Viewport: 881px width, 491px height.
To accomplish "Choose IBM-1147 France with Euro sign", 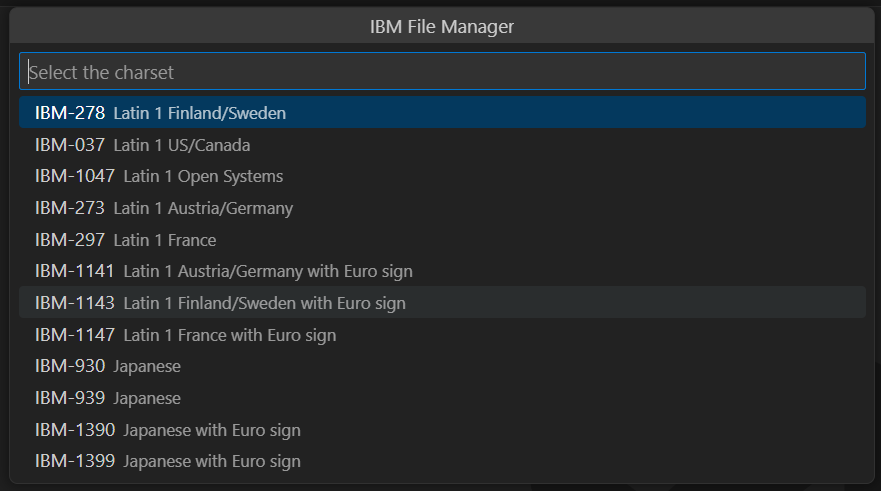I will (441, 335).
